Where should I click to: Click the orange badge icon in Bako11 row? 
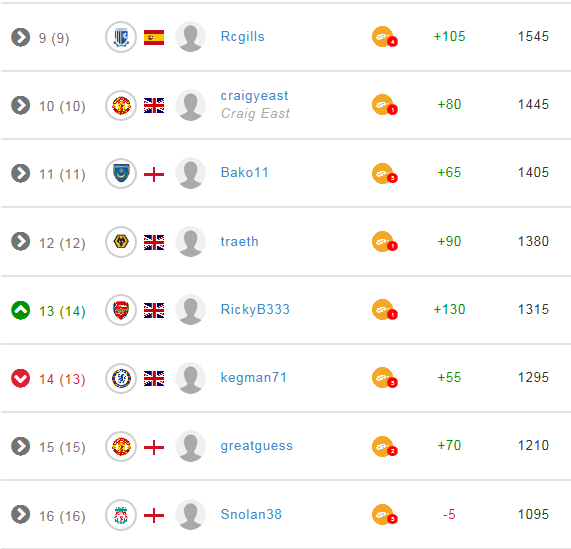(385, 173)
